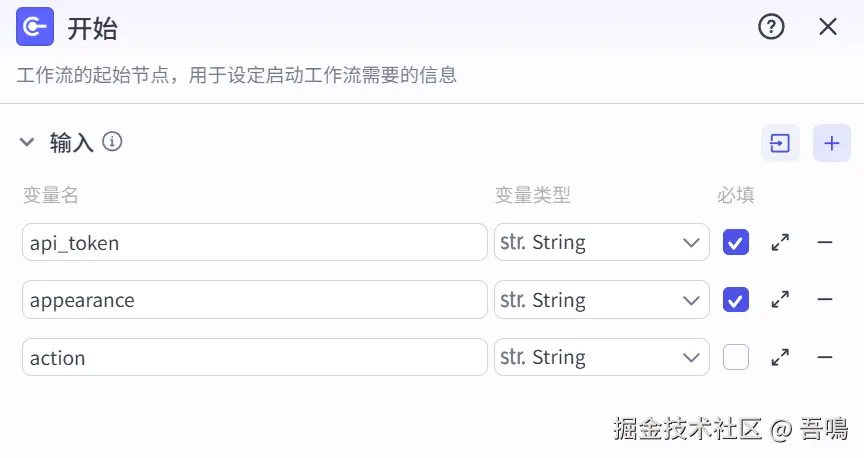Click the action variable name field
Viewport: 864px width, 458px height.
tap(254, 357)
